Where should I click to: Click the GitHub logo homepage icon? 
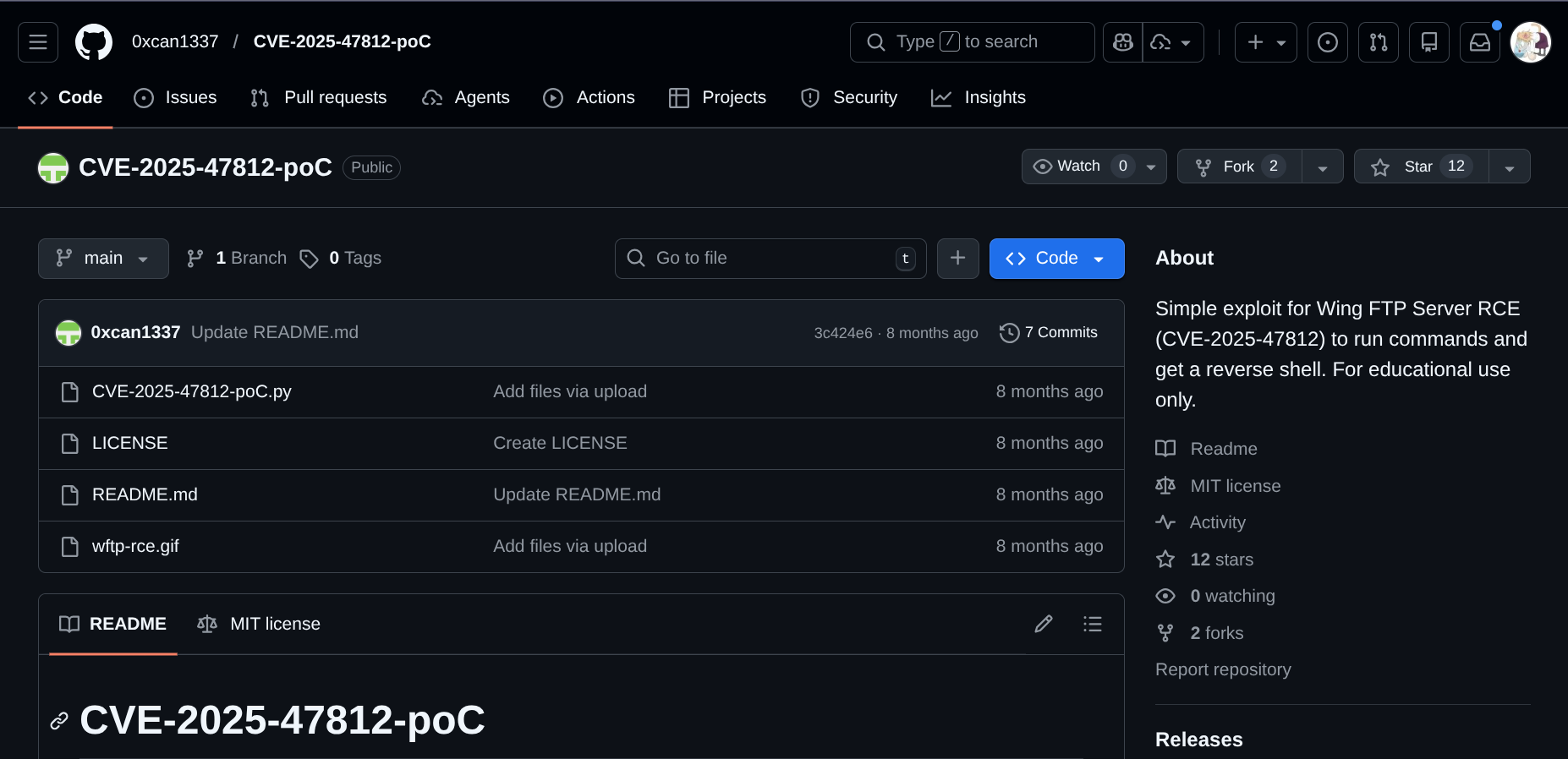coord(94,42)
